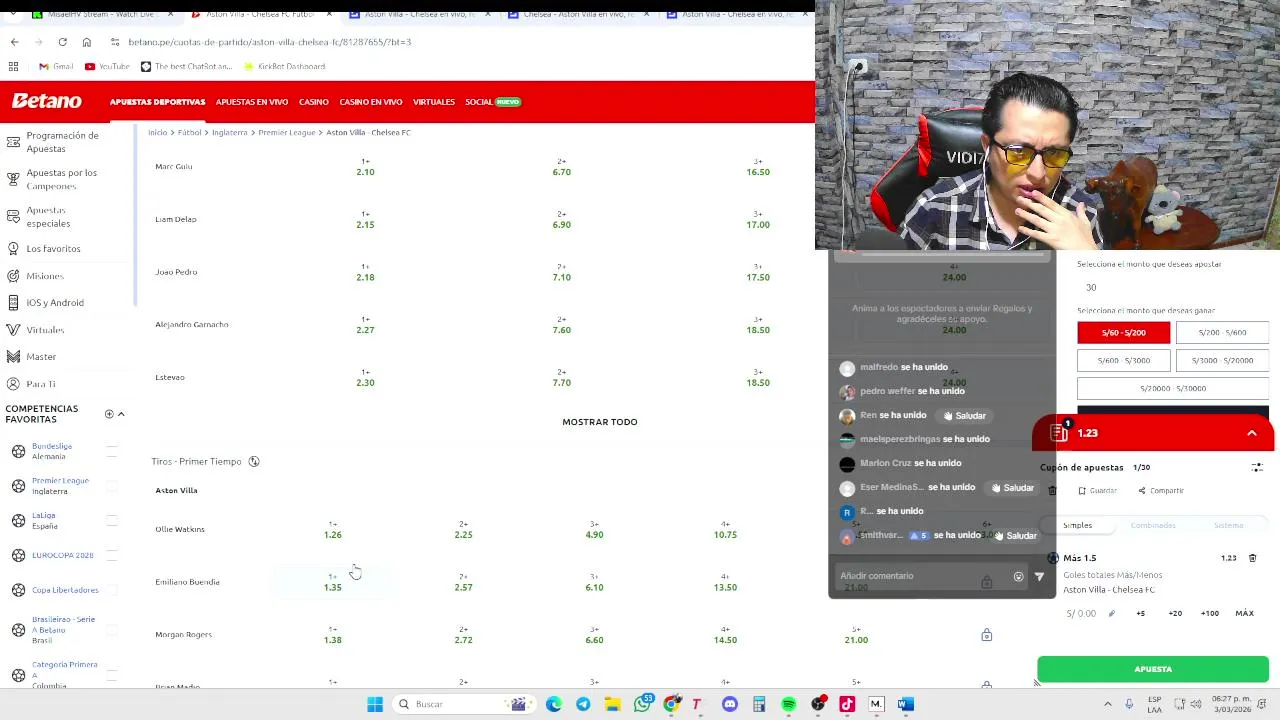Switch to the Sistema bet tab
This screenshot has width=1280, height=720.
tap(1228, 525)
